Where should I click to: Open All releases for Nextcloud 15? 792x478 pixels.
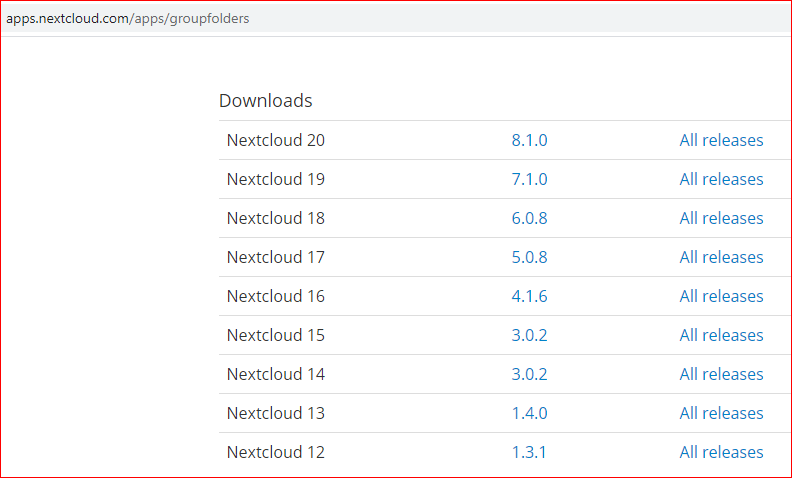click(x=721, y=335)
